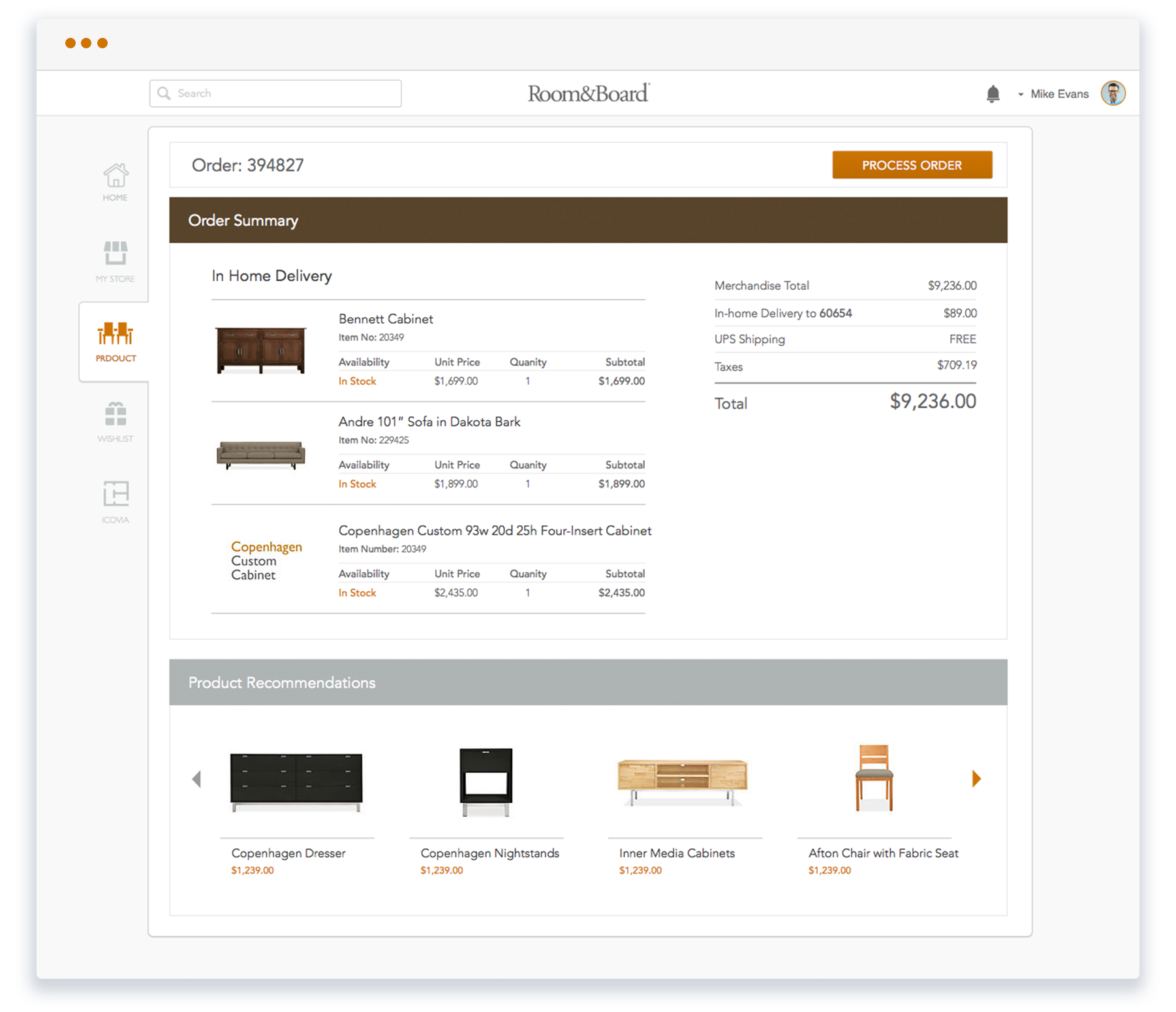Open the Andre Sofa product image

[x=260, y=455]
